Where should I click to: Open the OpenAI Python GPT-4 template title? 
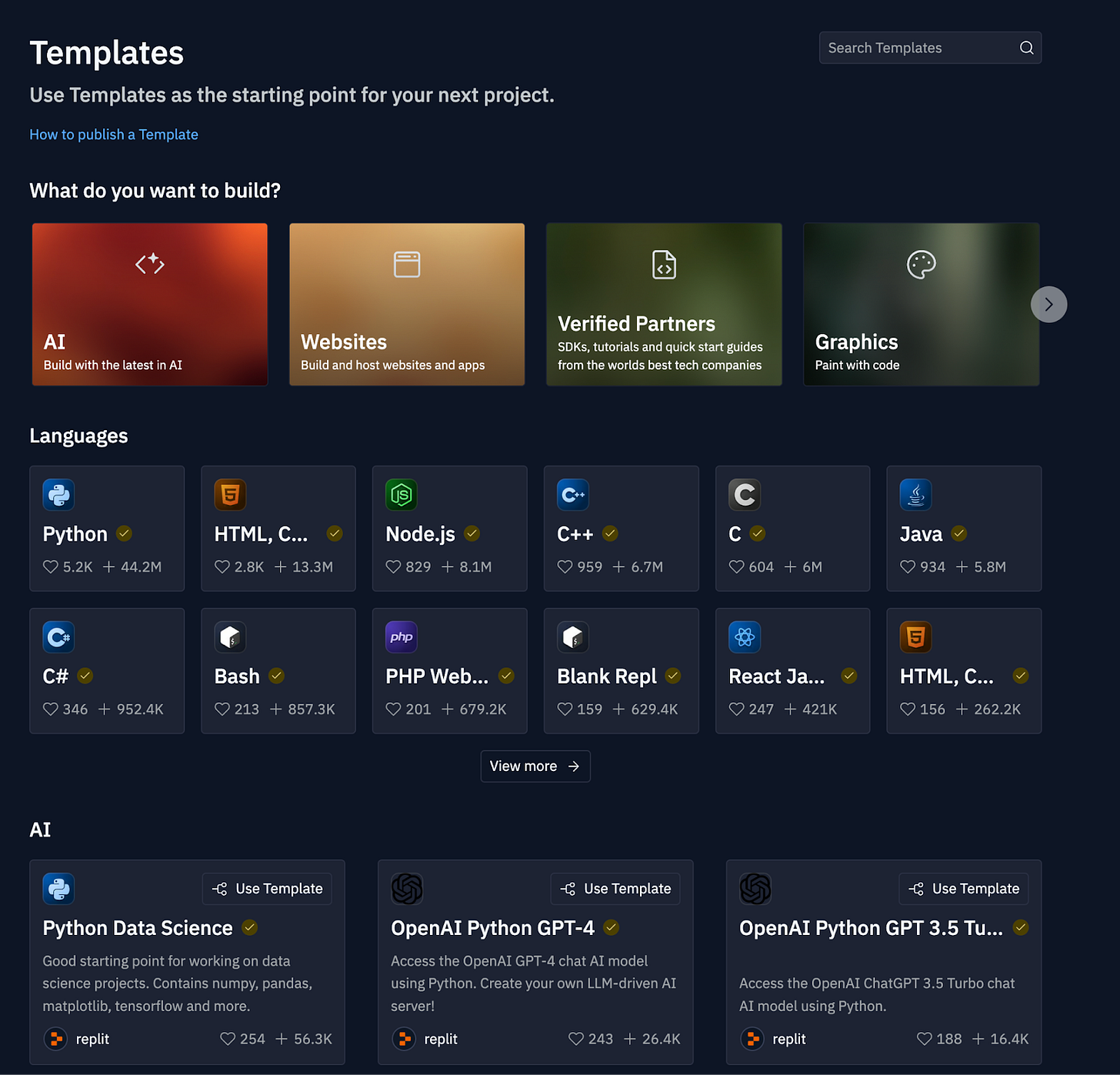pos(492,928)
